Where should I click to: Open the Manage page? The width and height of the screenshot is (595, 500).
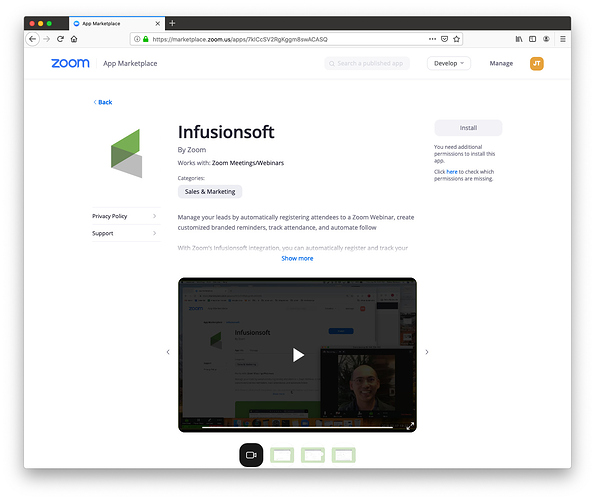pyautogui.click(x=501, y=63)
